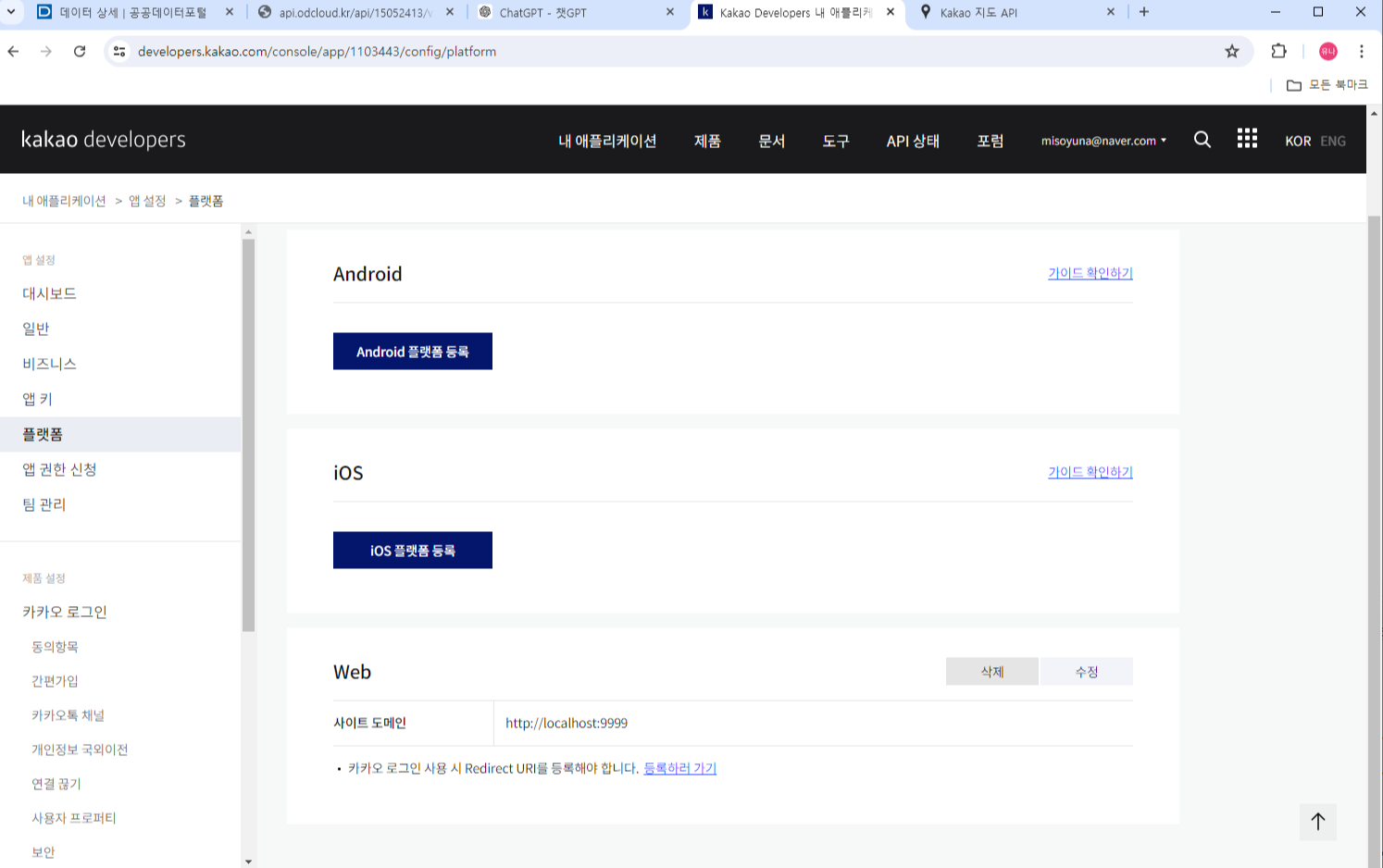Image resolution: width=1383 pixels, height=868 pixels.
Task: Open the Chrome profile avatar
Action: (x=1328, y=51)
